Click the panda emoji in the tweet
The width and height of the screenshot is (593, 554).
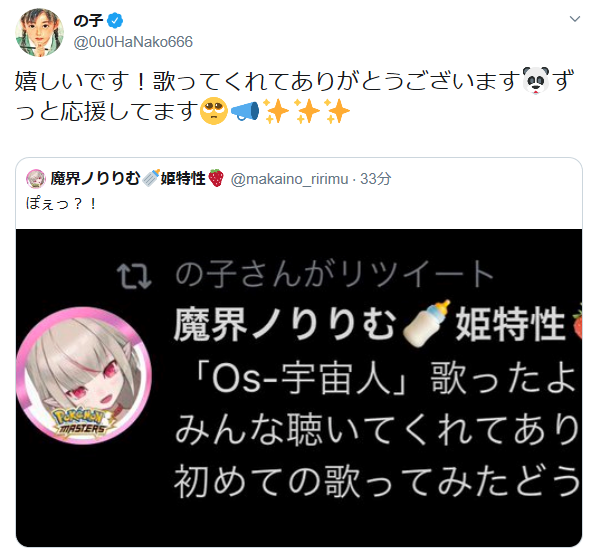click(x=536, y=81)
